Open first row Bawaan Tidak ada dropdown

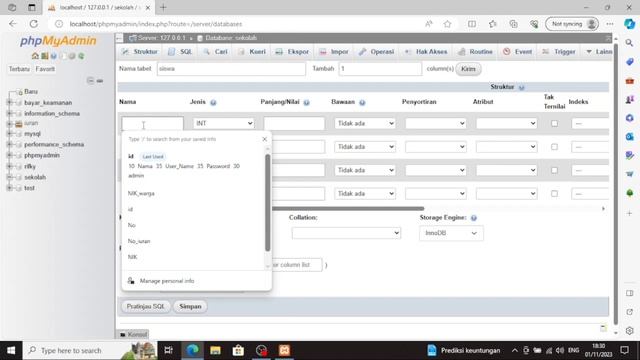point(365,123)
